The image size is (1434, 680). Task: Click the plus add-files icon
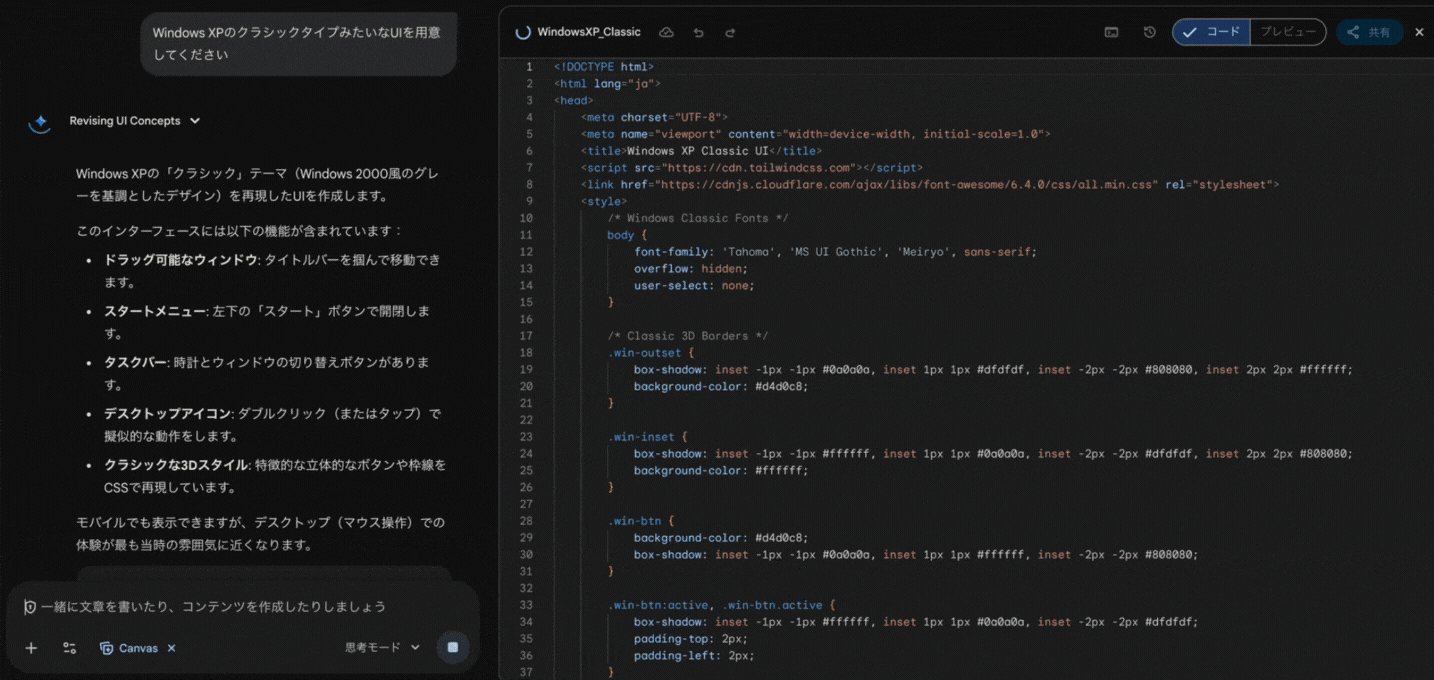(x=31, y=648)
